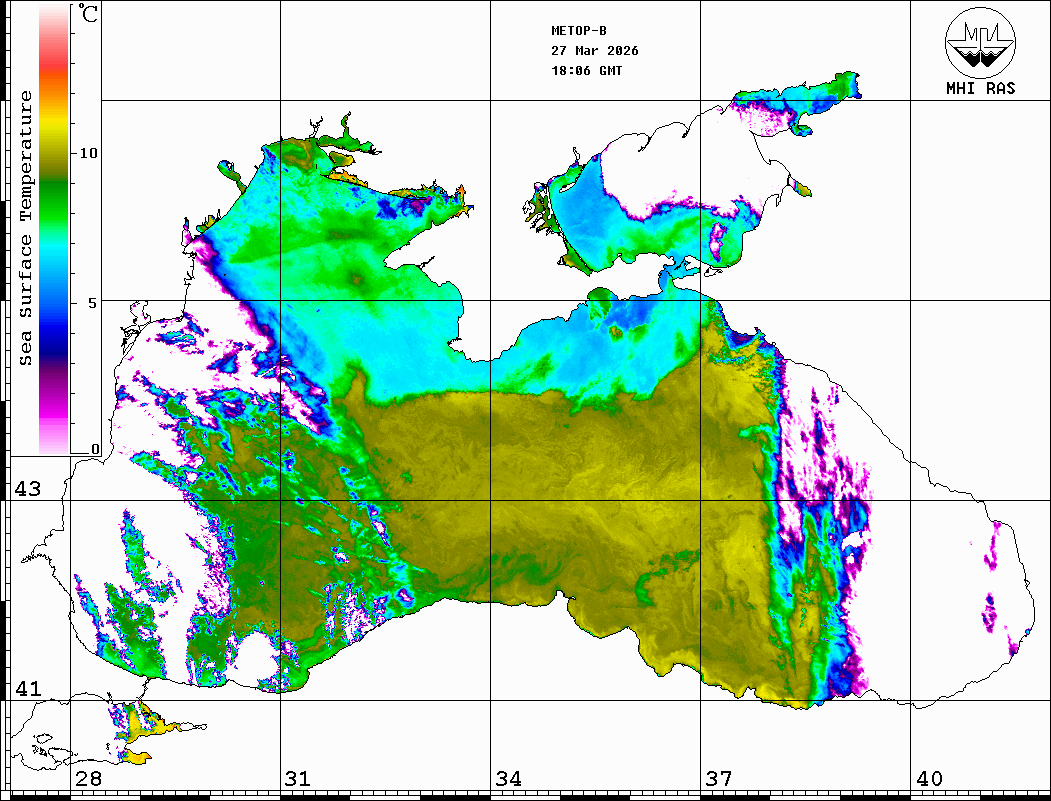Select the 5 mark on the temperature scale
This screenshot has width=1051, height=801.
95,302
